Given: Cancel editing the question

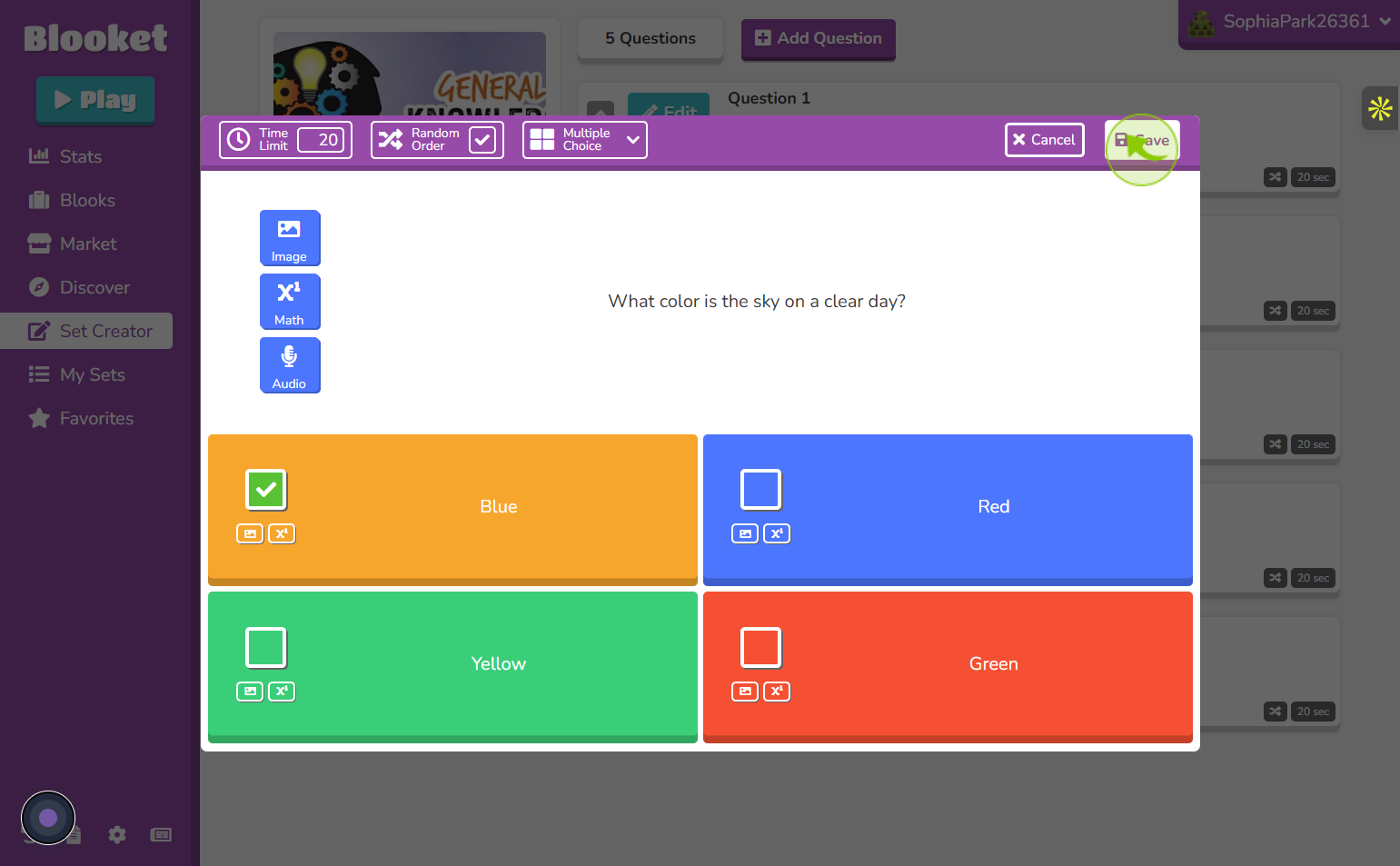Looking at the screenshot, I should [x=1045, y=140].
